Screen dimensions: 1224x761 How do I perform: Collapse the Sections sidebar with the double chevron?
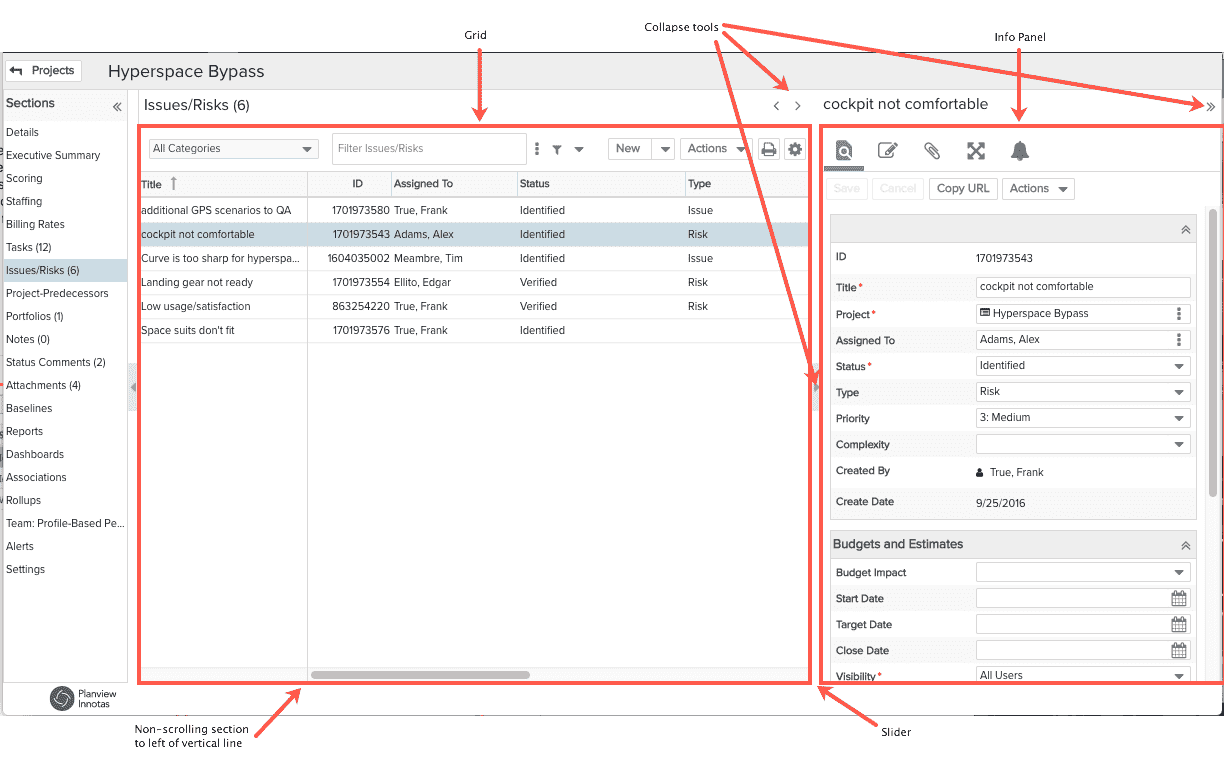pyautogui.click(x=116, y=106)
